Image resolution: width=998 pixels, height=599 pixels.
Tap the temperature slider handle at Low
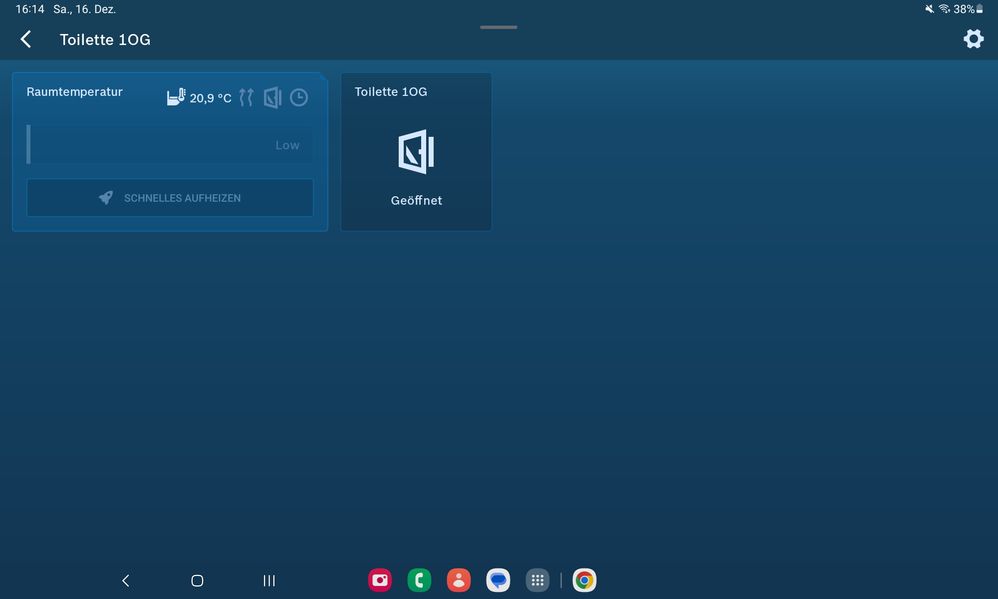click(x=29, y=145)
